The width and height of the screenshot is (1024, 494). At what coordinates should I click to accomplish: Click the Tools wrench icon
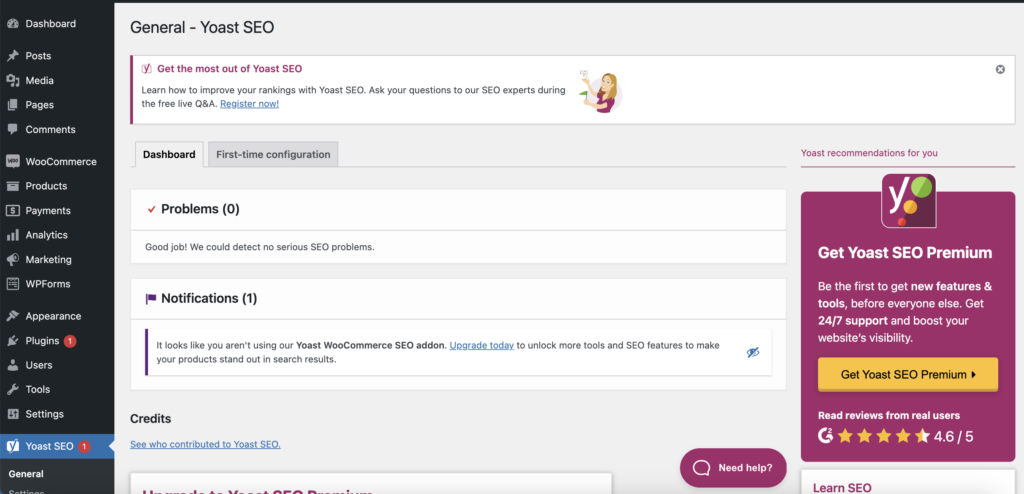tap(13, 389)
